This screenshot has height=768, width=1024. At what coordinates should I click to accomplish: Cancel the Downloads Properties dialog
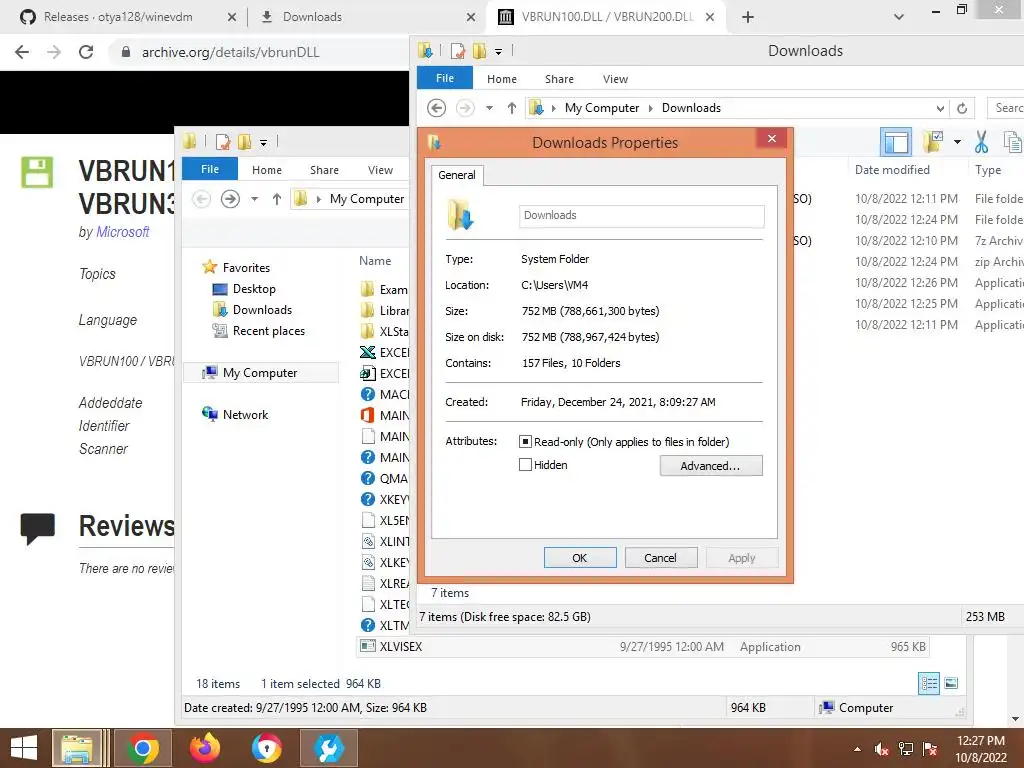click(661, 558)
